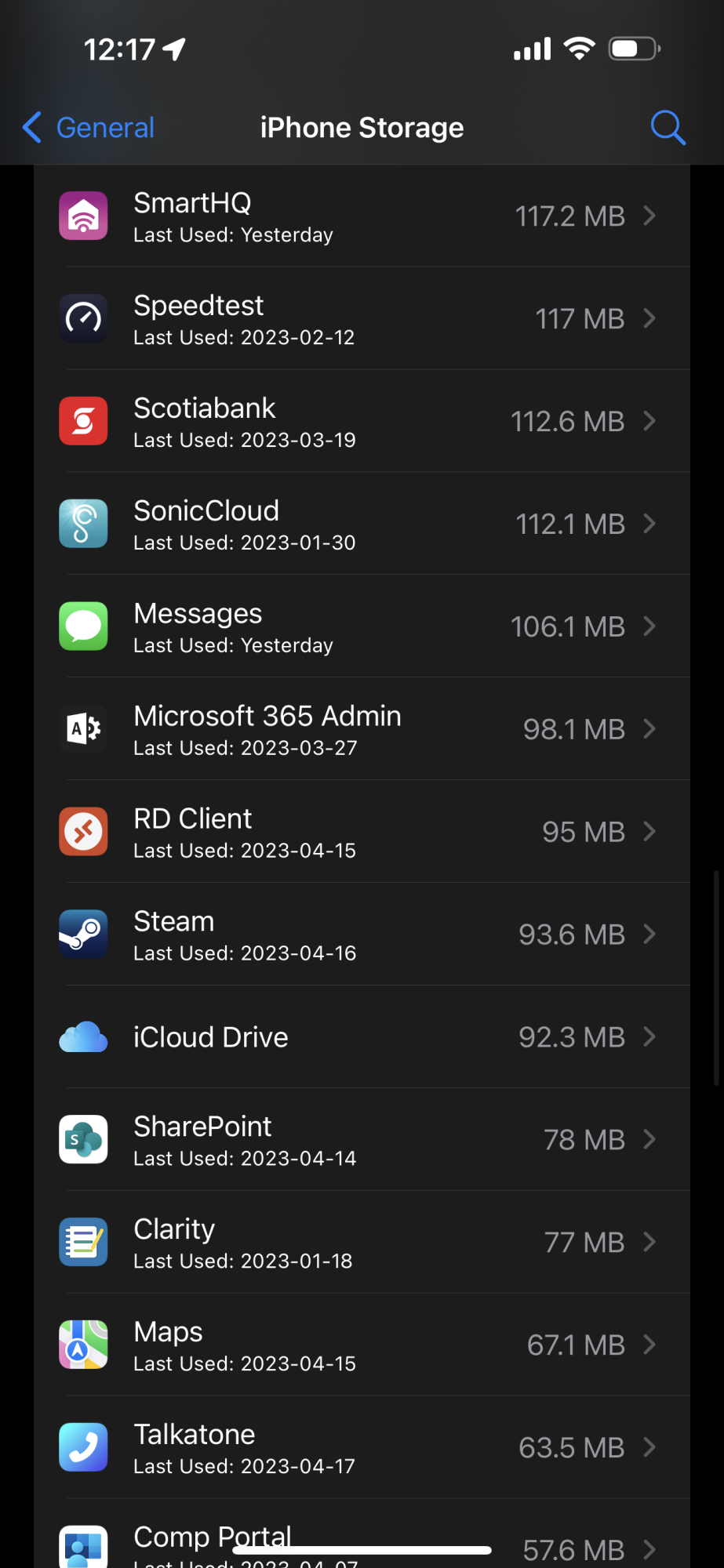Tap the 106.1 MB Messages size

click(567, 626)
